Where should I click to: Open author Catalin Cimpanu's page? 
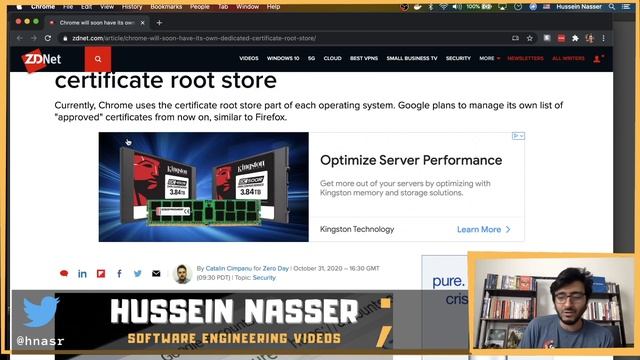[229, 269]
